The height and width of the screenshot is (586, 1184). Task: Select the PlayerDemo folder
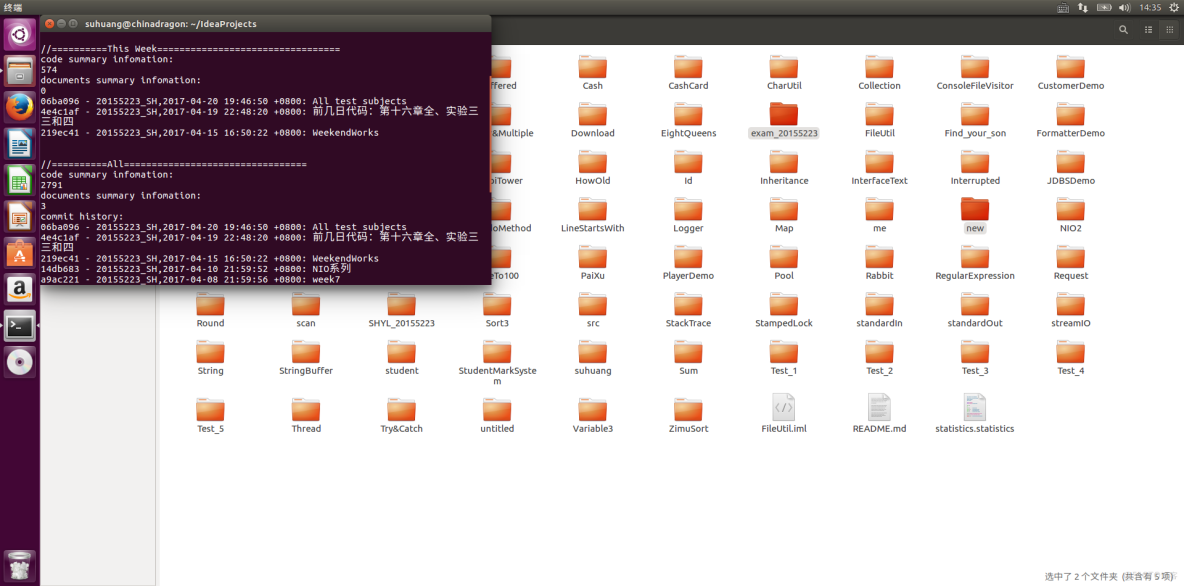pyautogui.click(x=688, y=264)
